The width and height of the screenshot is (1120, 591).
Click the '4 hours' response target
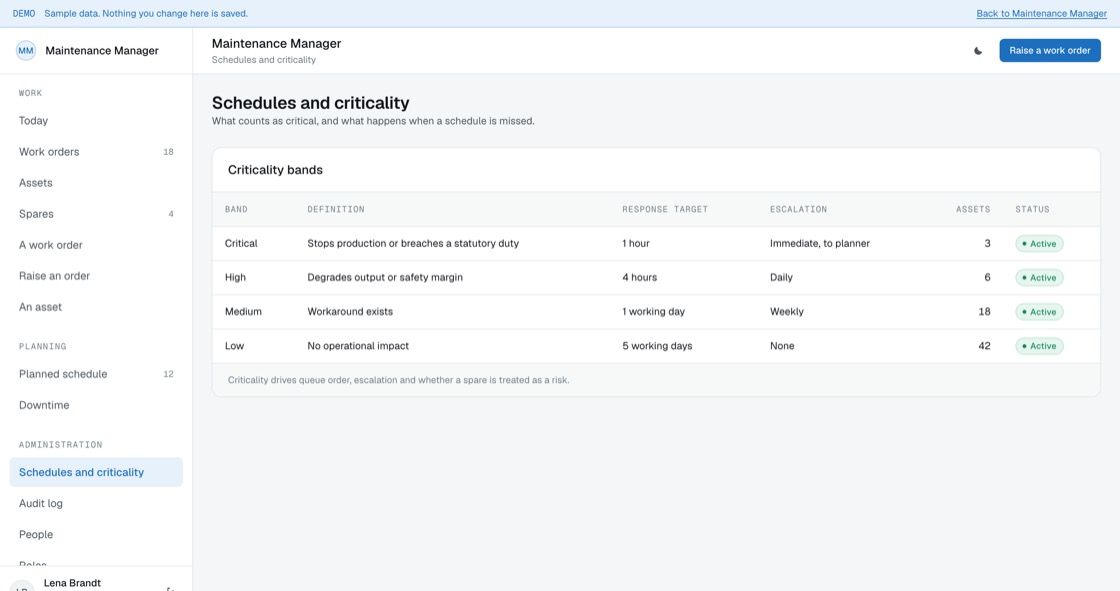[x=639, y=277]
